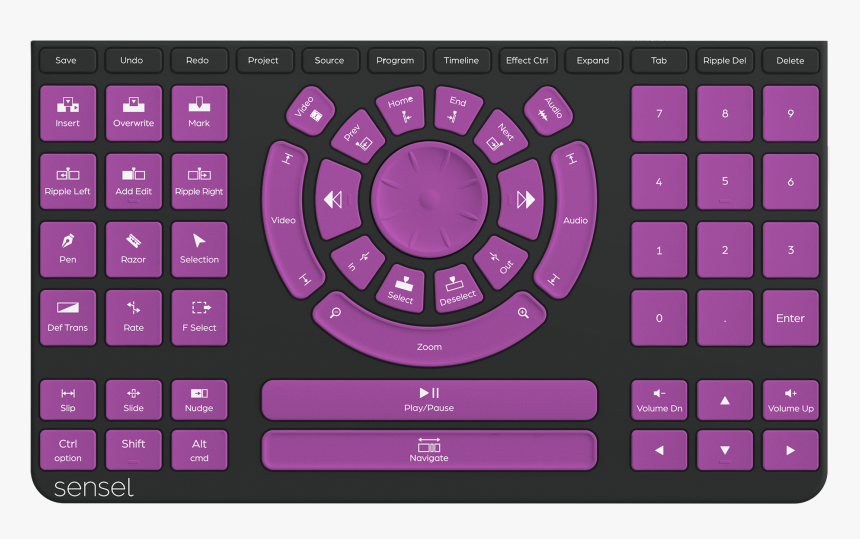Tap the Ctrl option modifier key
The width and height of the screenshot is (860, 539).
[x=67, y=450]
